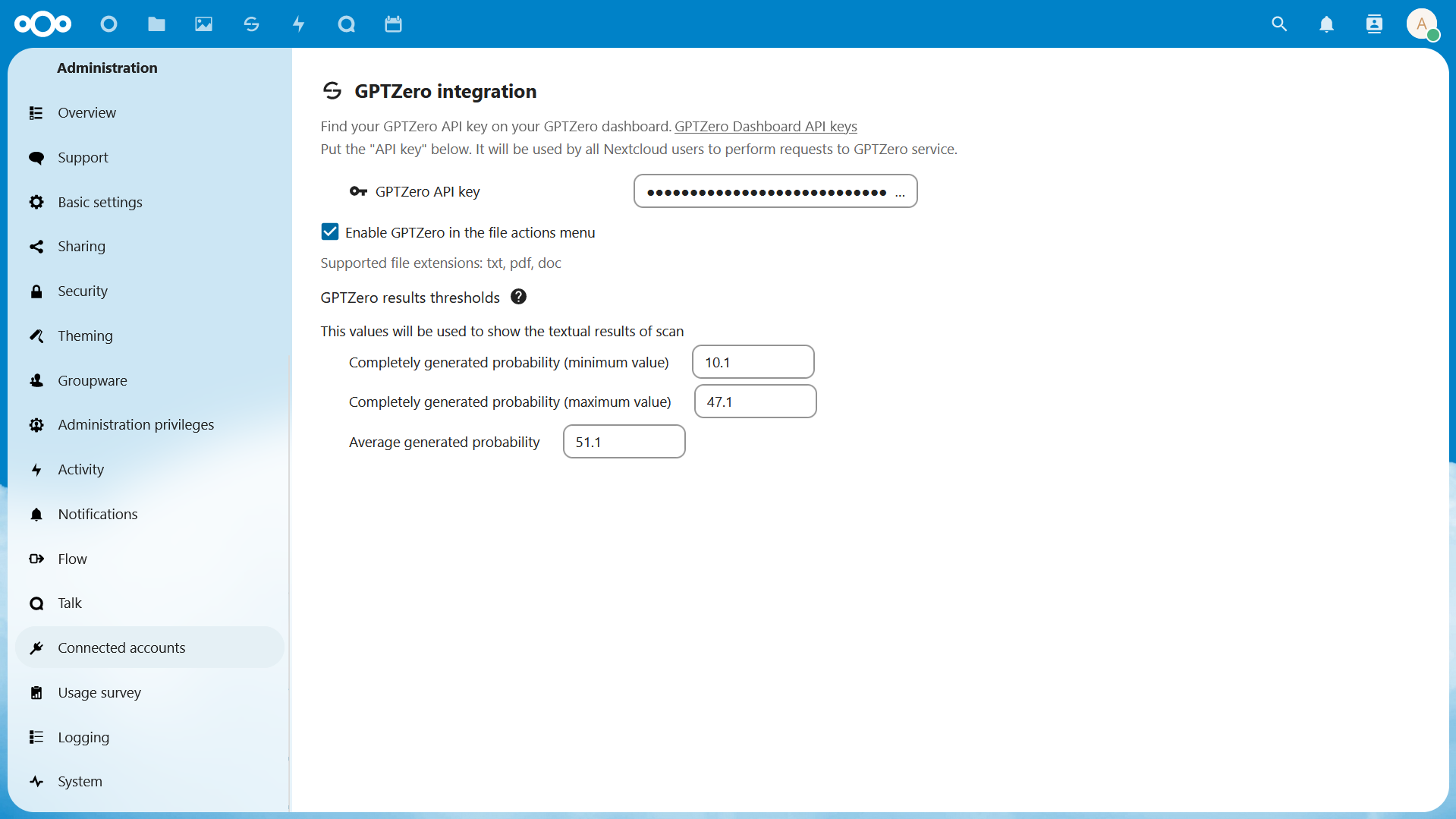Open Security settings

point(149,291)
